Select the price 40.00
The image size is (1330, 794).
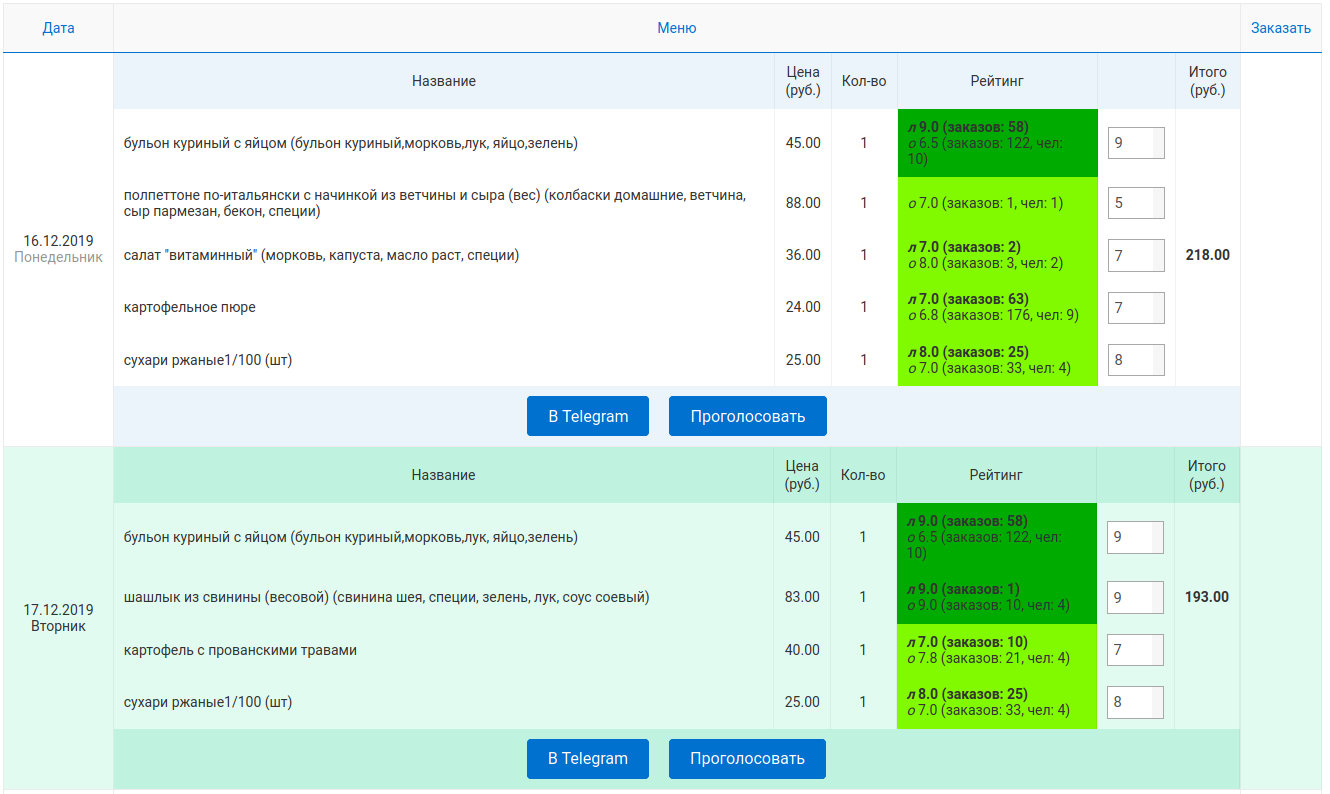[802, 650]
